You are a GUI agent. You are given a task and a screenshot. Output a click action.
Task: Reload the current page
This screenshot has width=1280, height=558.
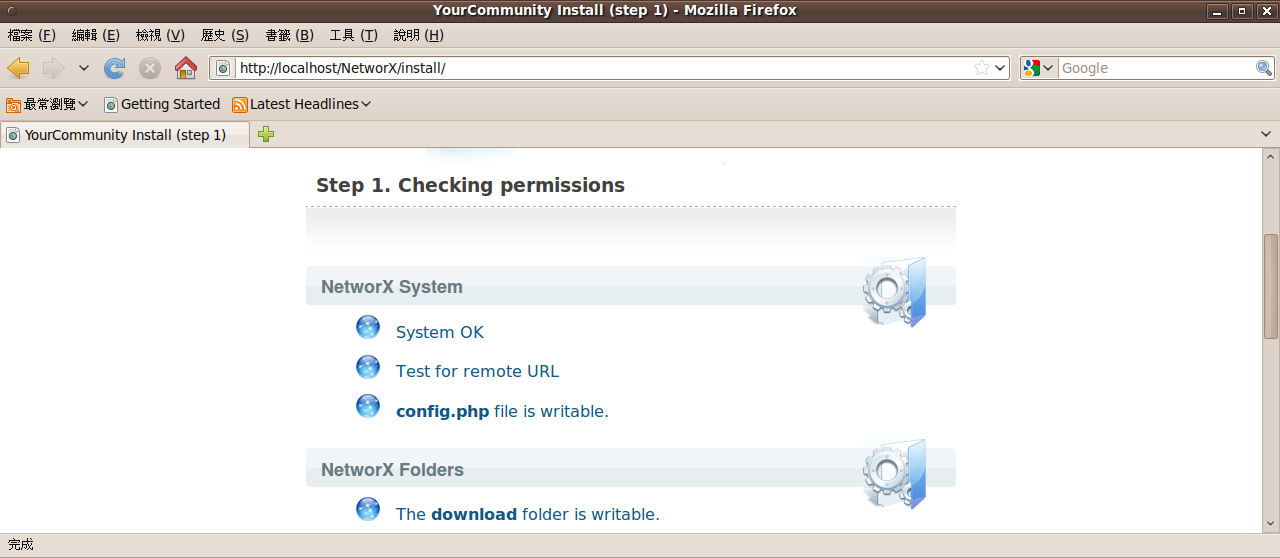click(115, 68)
